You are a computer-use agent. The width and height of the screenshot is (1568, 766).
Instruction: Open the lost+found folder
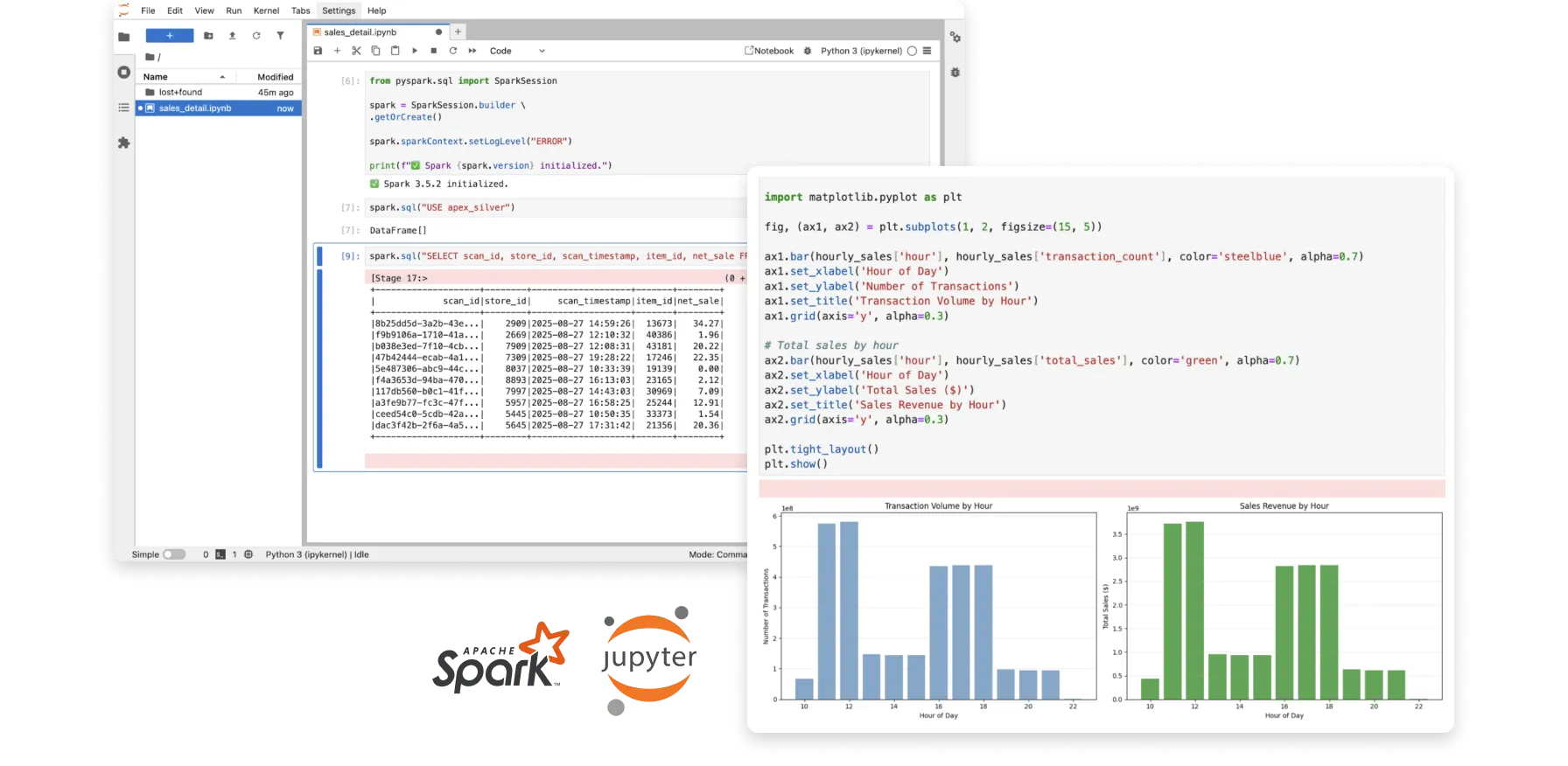(219, 92)
